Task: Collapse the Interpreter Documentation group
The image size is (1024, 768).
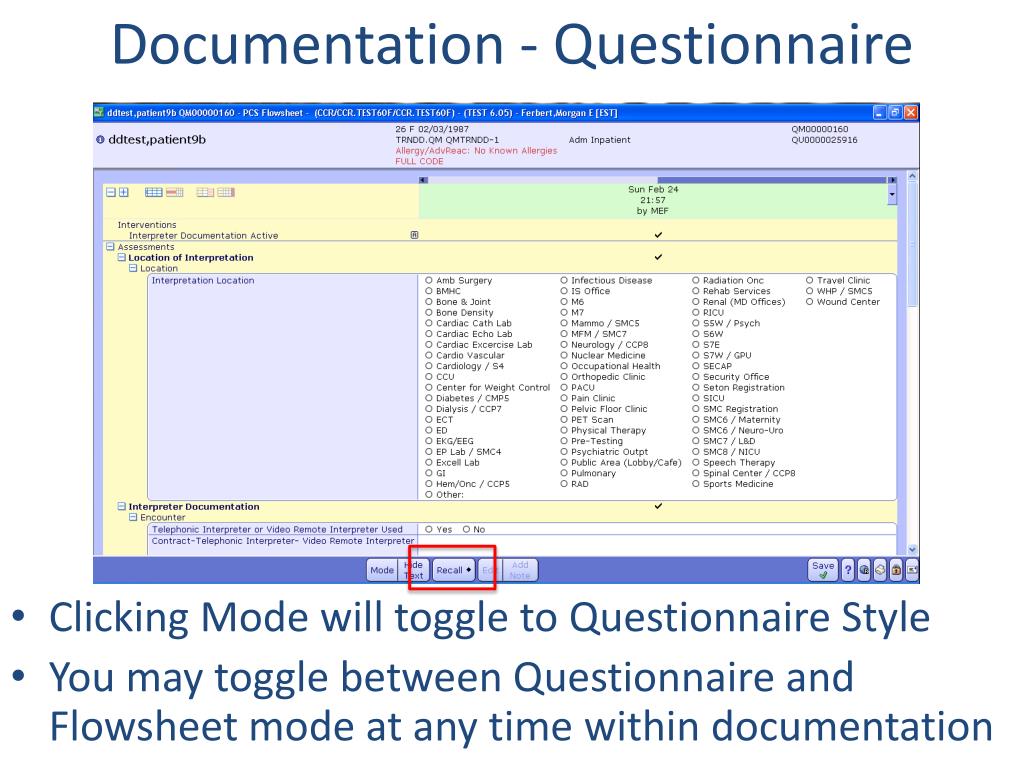Action: click(121, 506)
